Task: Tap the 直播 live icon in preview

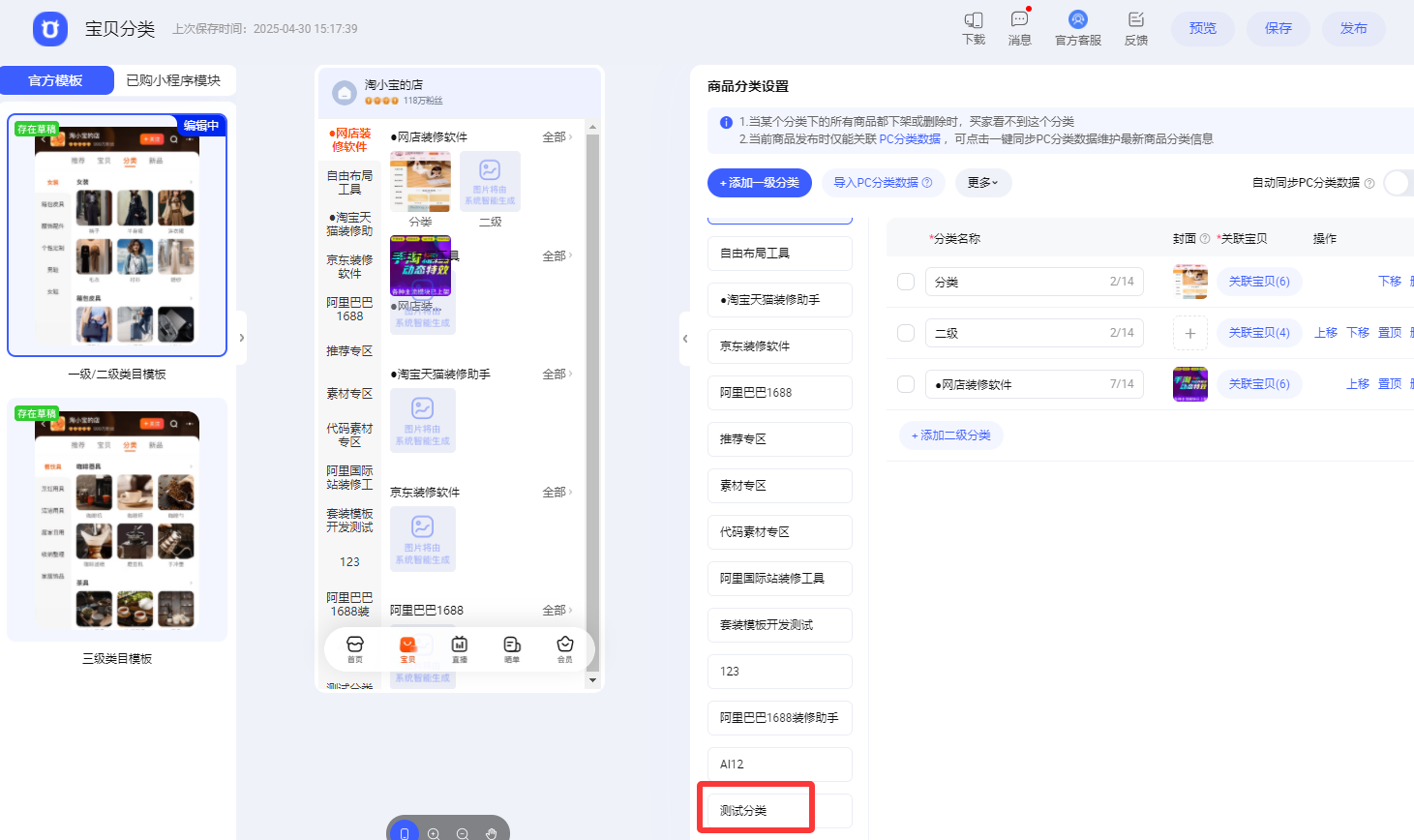Action: pos(460,645)
